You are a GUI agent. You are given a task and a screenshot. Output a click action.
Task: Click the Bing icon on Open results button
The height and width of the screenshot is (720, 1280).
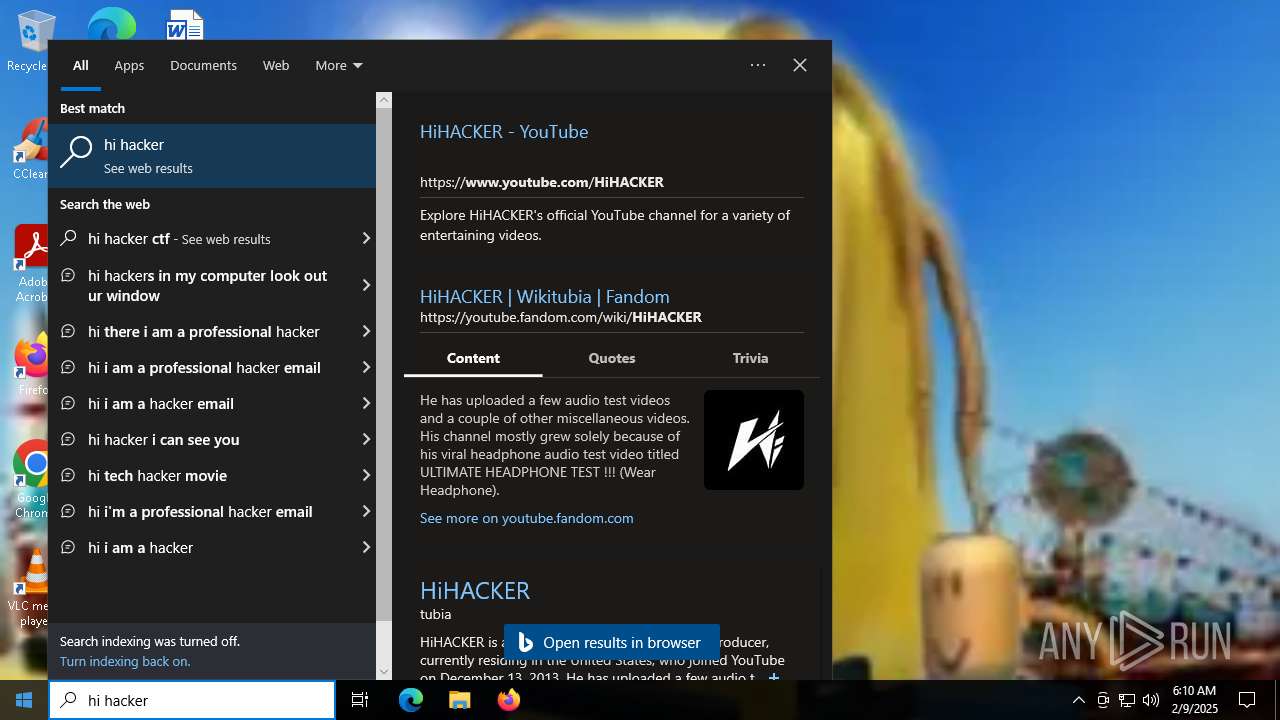coord(526,643)
